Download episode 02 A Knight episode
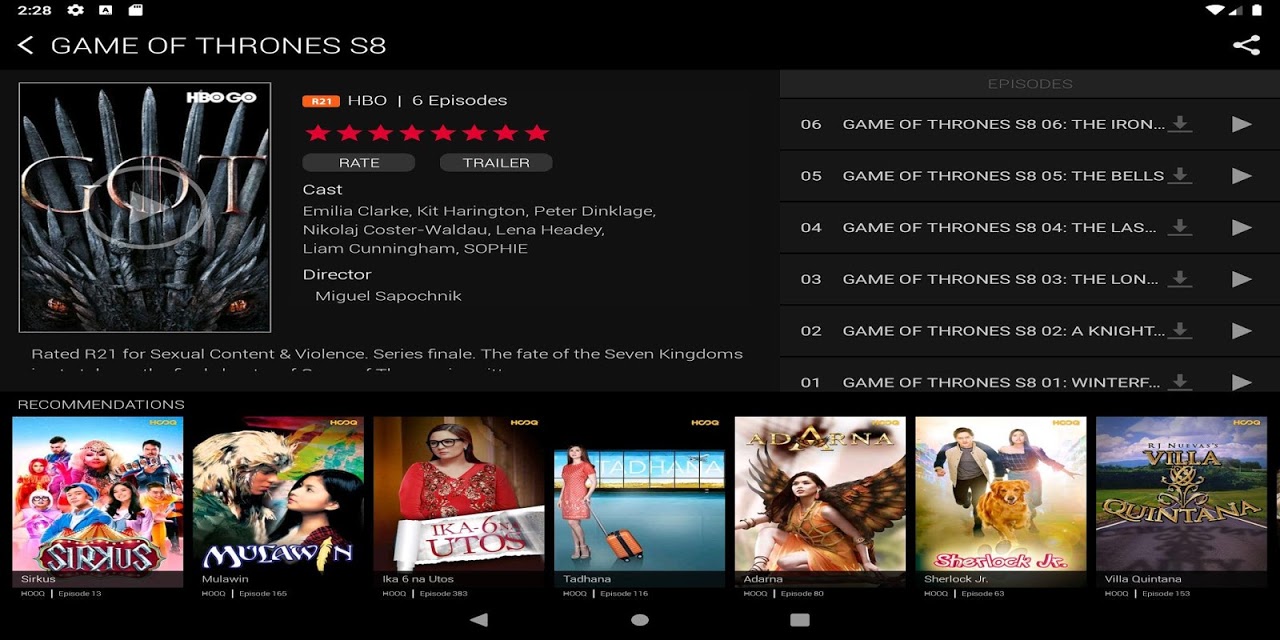1280x640 pixels. pyautogui.click(x=1180, y=331)
